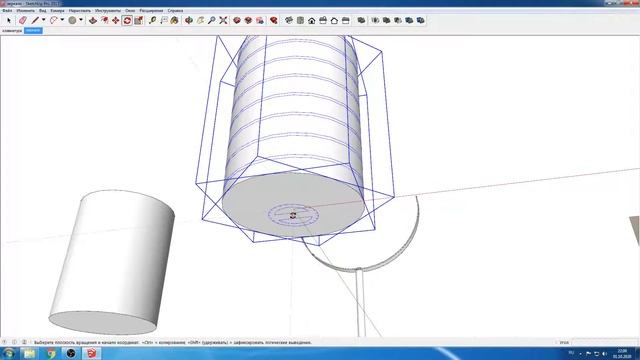Viewport: 640px width, 360px height.
Task: Click the Share Model toolbar icon
Action: (x=248, y=20)
